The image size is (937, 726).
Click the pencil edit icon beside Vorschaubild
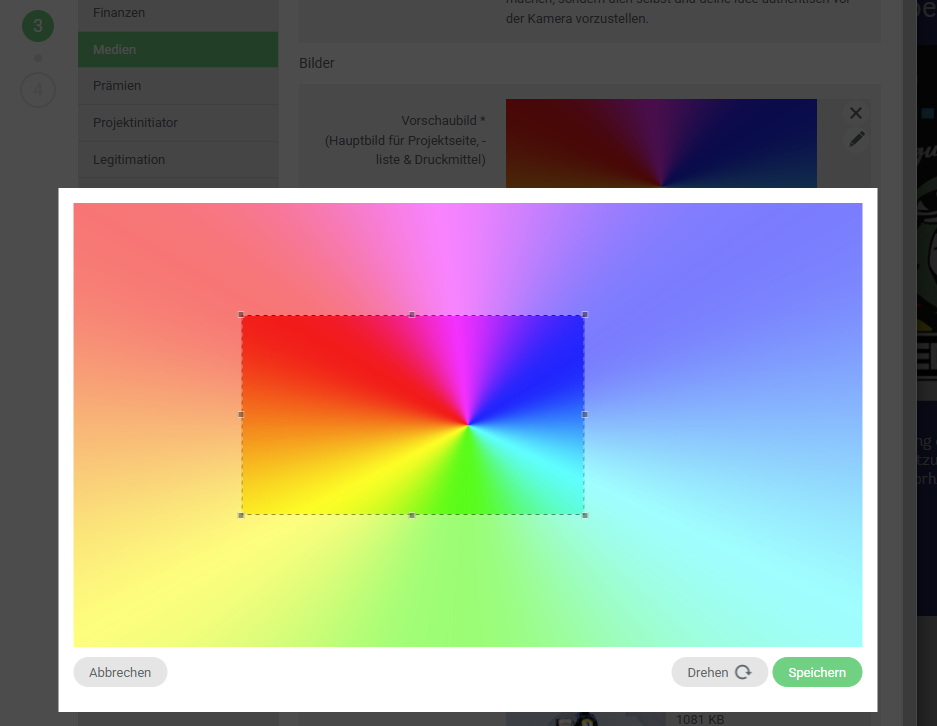pos(856,139)
